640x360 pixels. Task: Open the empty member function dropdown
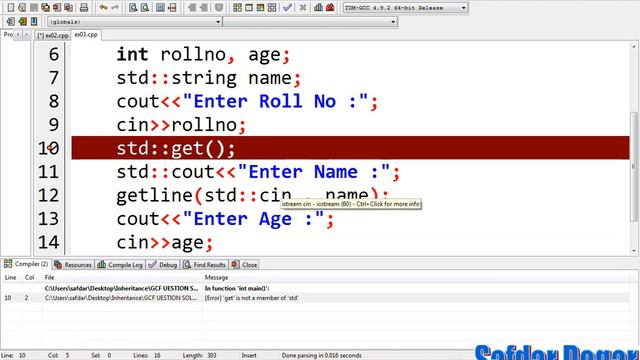coord(393,22)
